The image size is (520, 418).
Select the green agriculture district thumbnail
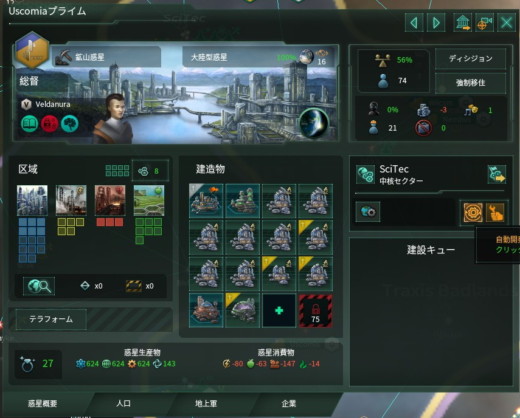coord(149,200)
